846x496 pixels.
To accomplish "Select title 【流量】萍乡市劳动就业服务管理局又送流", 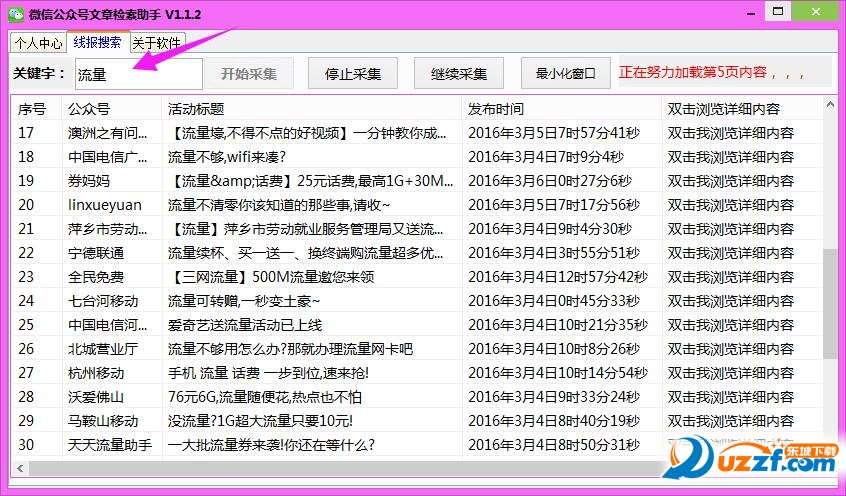I will [305, 229].
